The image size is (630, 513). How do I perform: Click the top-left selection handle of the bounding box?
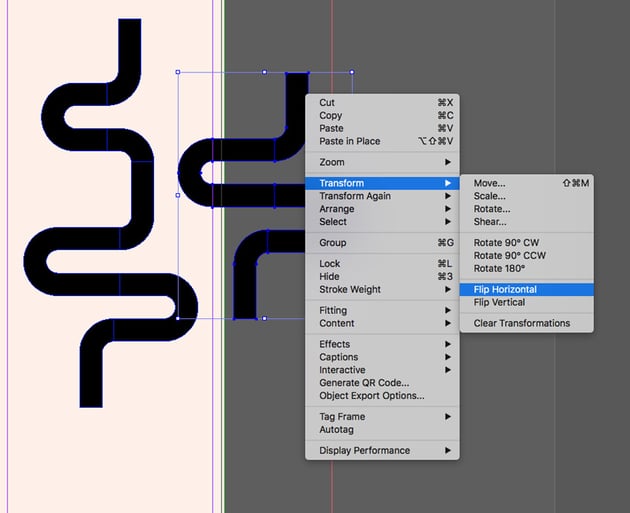pos(178,72)
